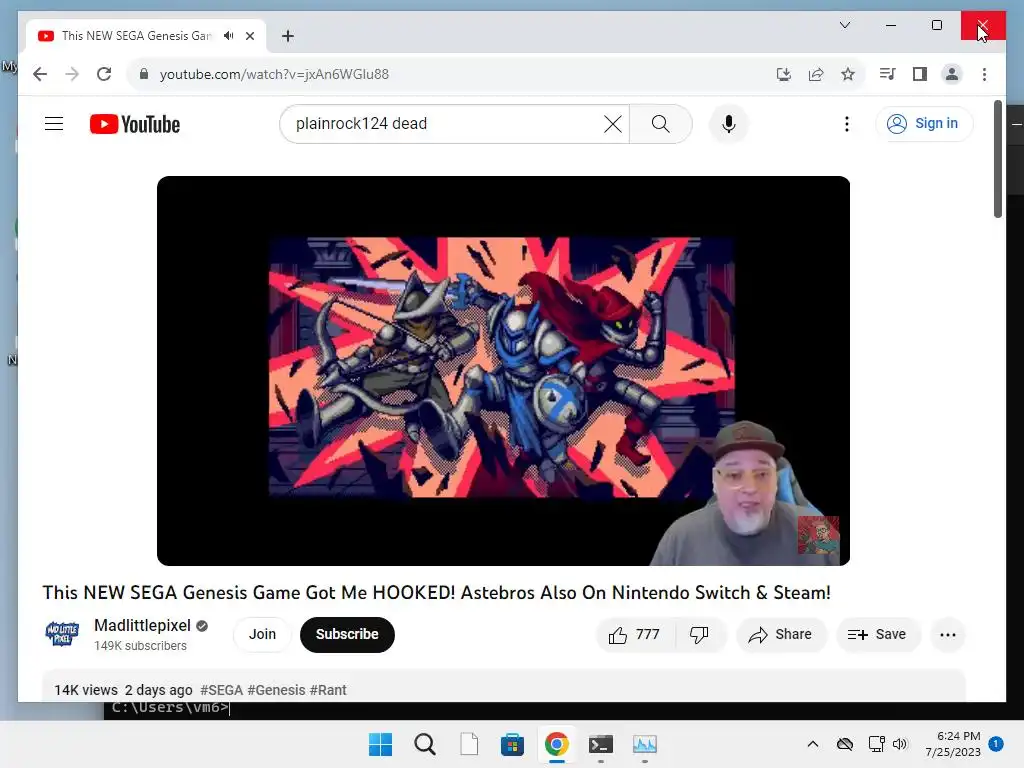Open the blank file icon on taskbar
The width and height of the screenshot is (1024, 768).
[469, 744]
